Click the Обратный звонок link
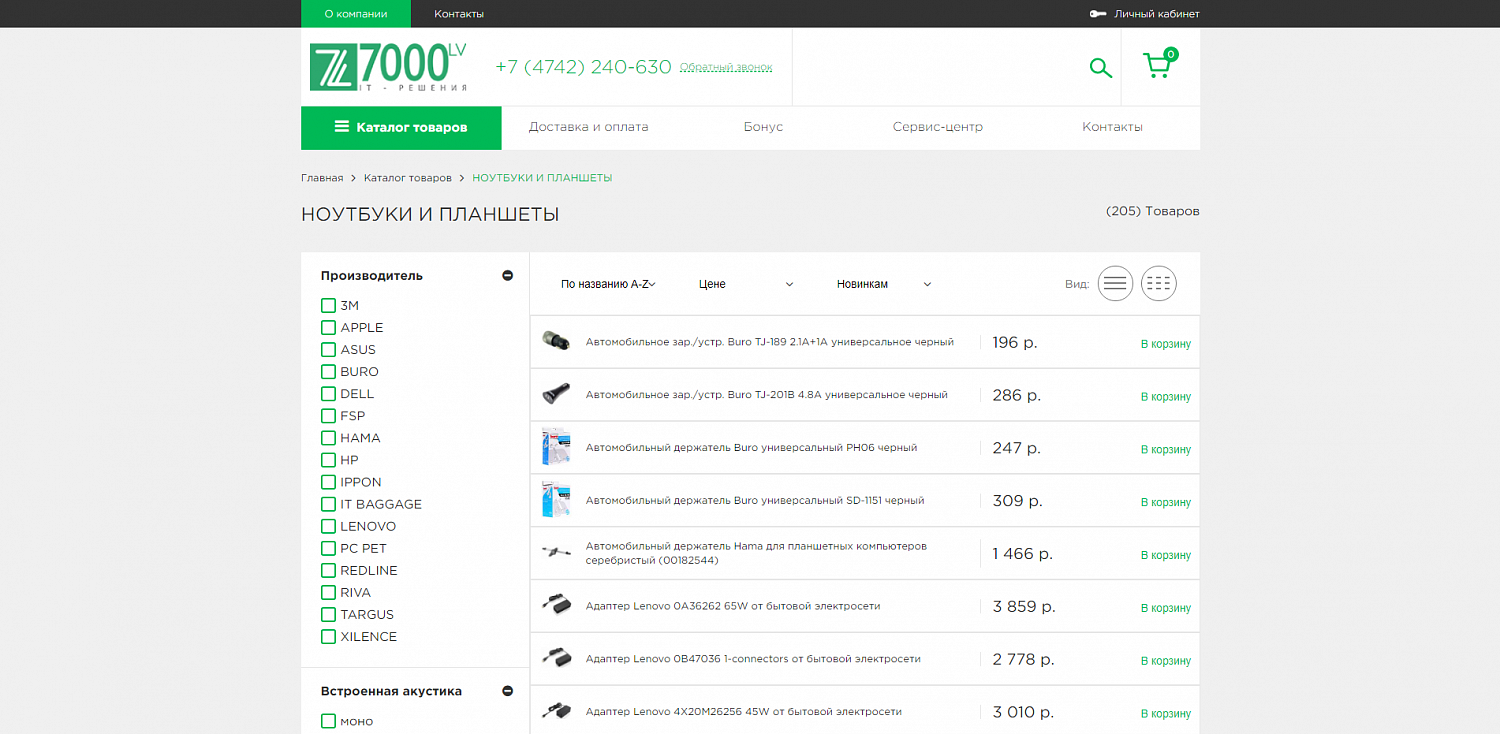 726,67
